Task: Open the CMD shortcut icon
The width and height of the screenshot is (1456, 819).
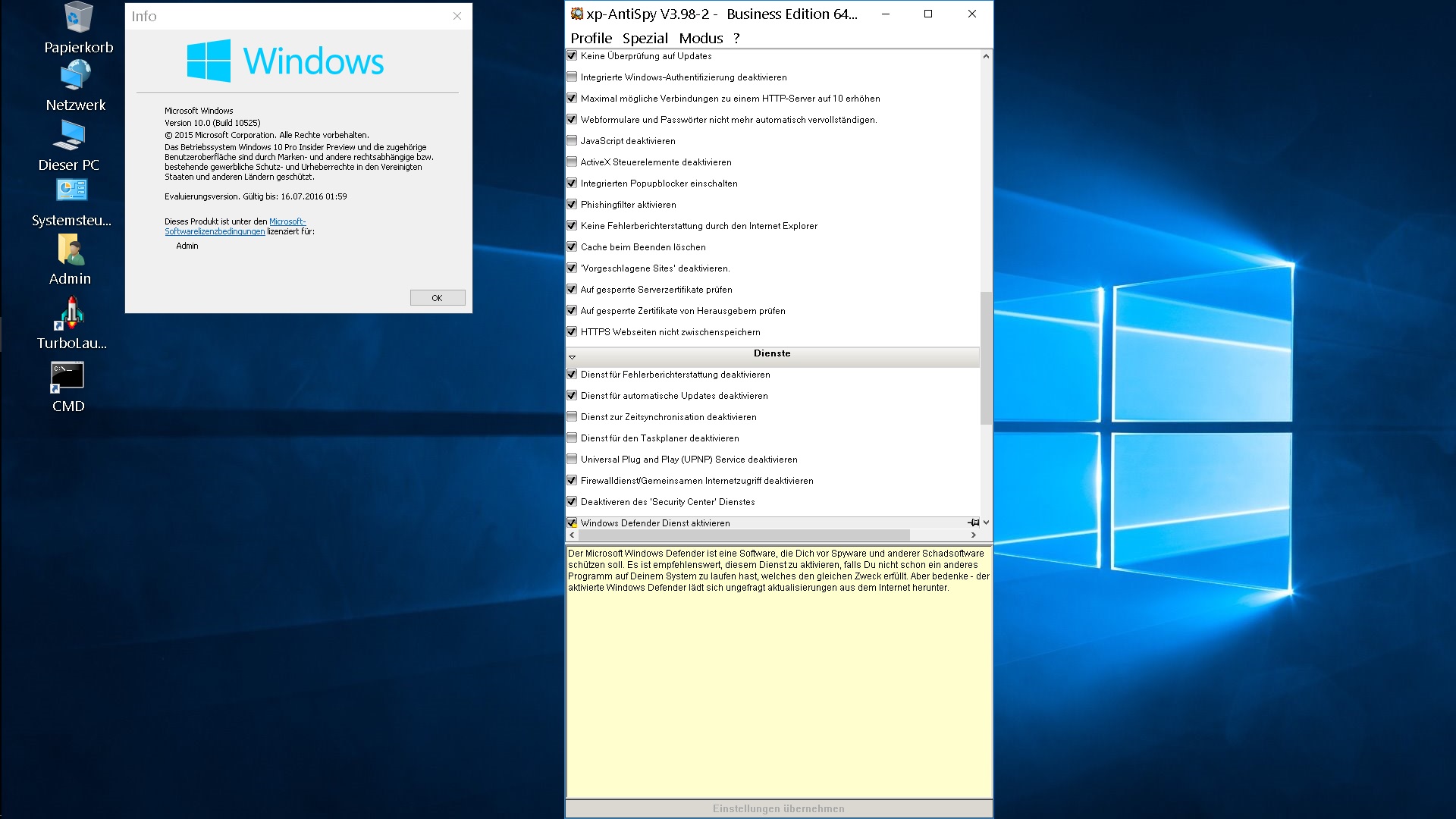Action: [67, 376]
